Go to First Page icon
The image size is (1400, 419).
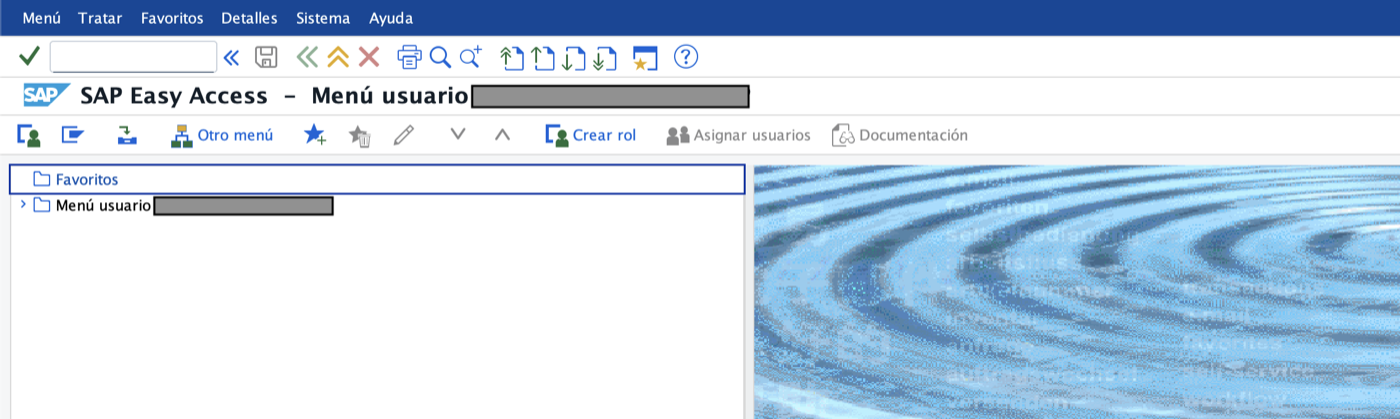tap(512, 58)
